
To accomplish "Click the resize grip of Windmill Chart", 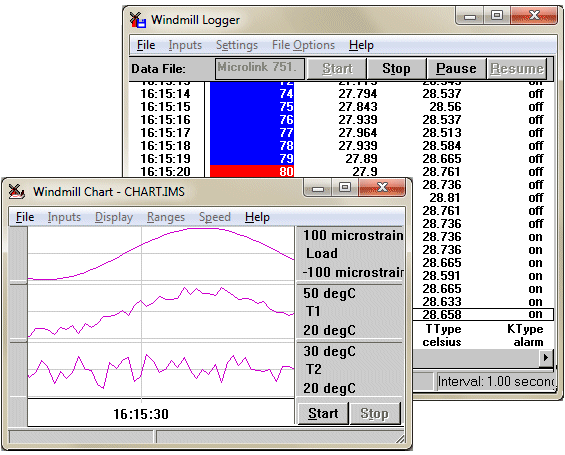I will point(400,438).
